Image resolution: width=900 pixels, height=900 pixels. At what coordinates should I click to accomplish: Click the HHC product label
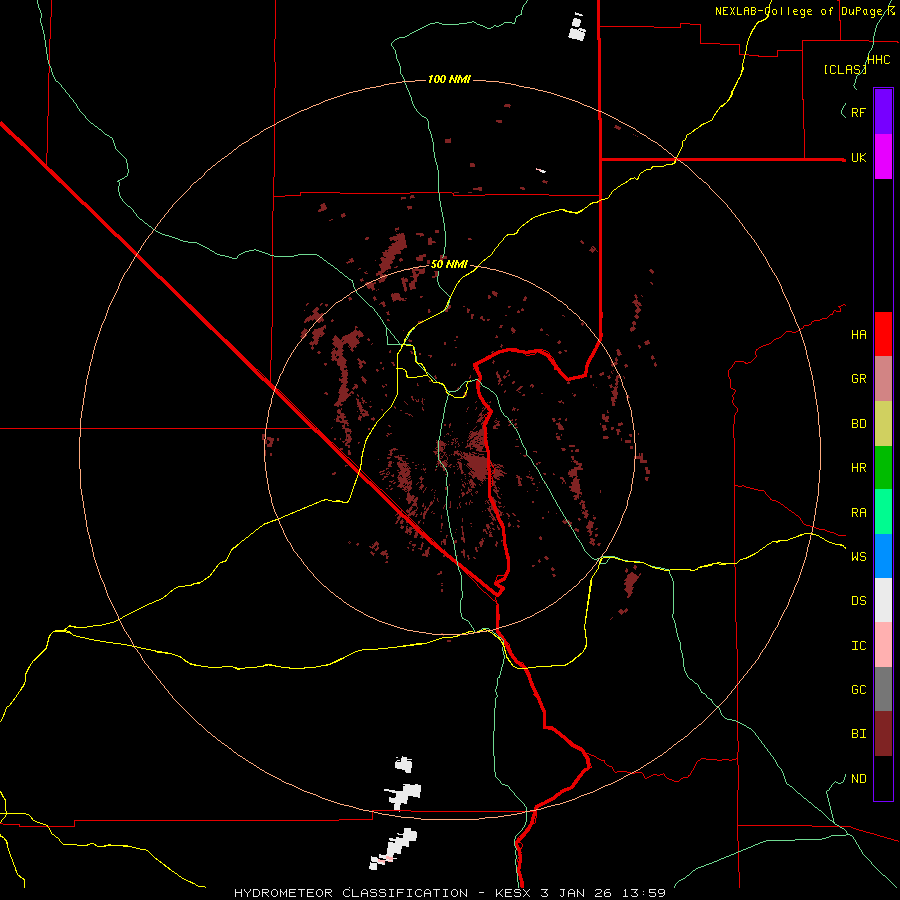click(878, 59)
